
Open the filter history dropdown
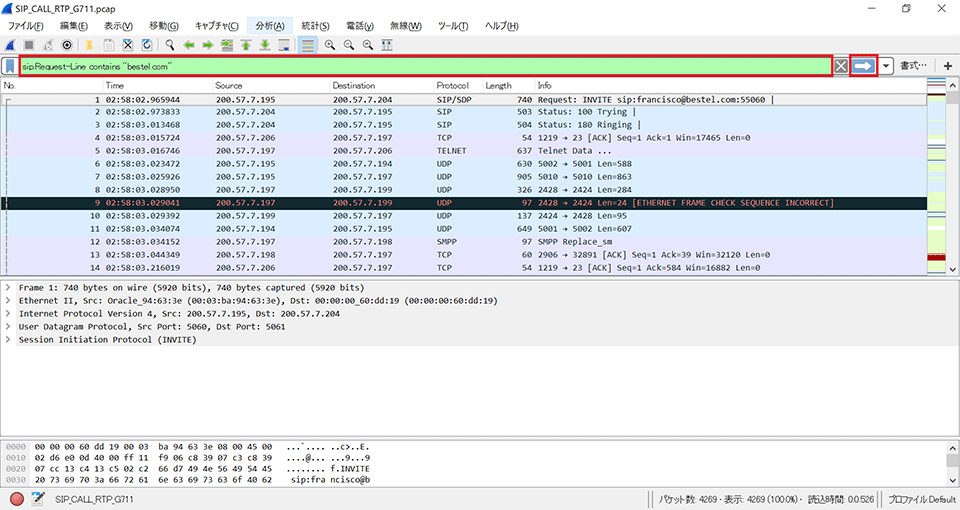887,66
